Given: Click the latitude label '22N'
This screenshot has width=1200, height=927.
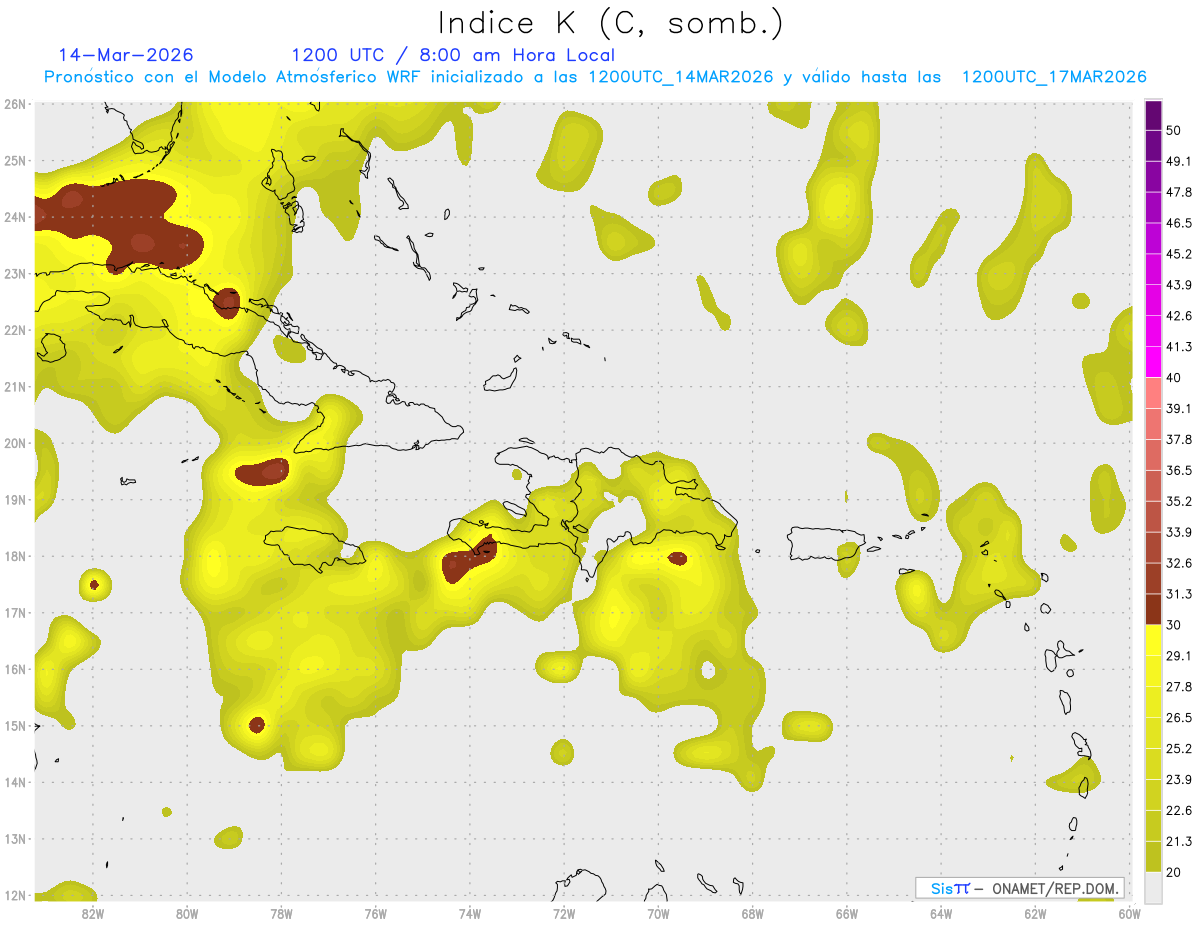Looking at the screenshot, I should tap(15, 330).
